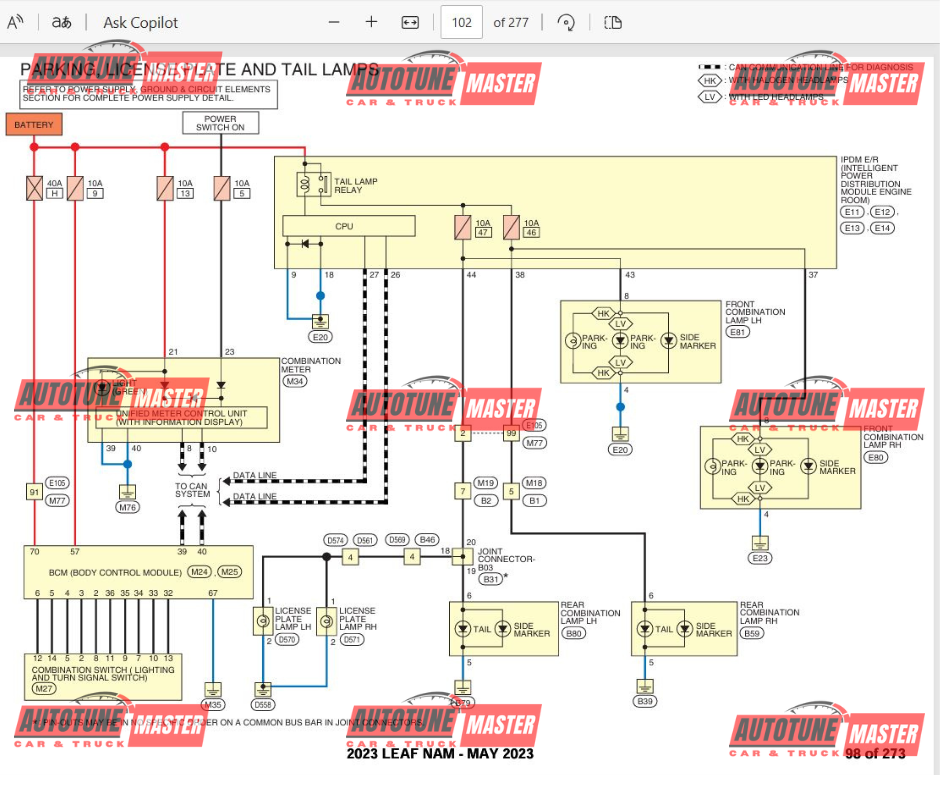Screen dimensions: 940x788
Task: Open Ask Copilot
Action: [x=140, y=21]
